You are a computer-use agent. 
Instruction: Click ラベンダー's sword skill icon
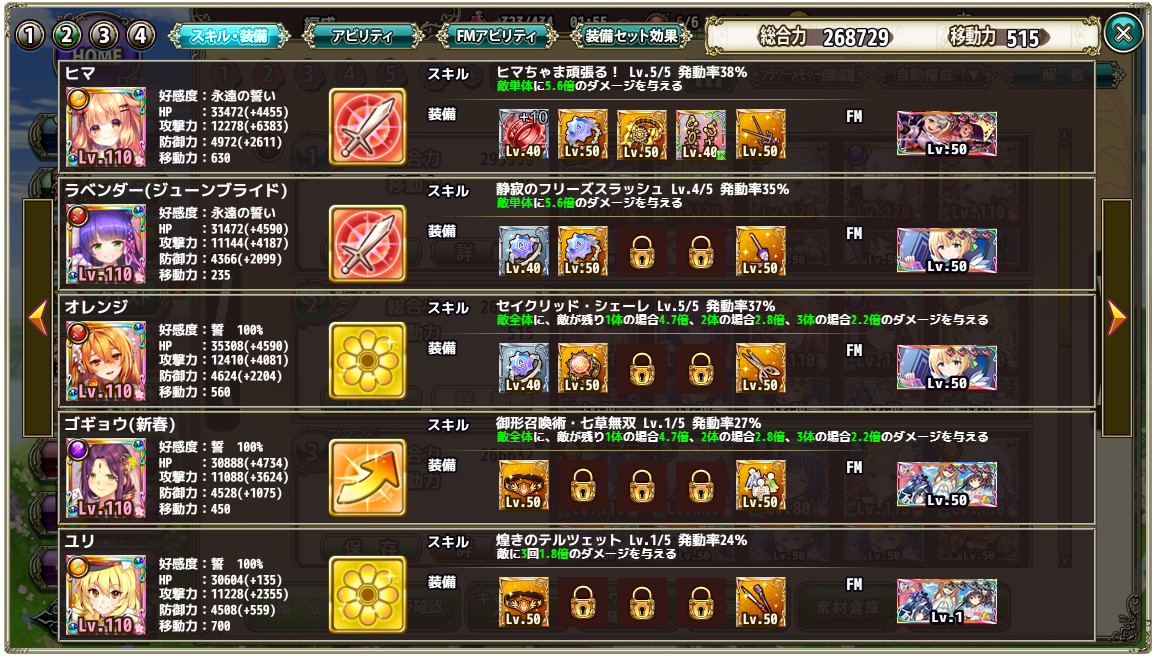(x=368, y=244)
